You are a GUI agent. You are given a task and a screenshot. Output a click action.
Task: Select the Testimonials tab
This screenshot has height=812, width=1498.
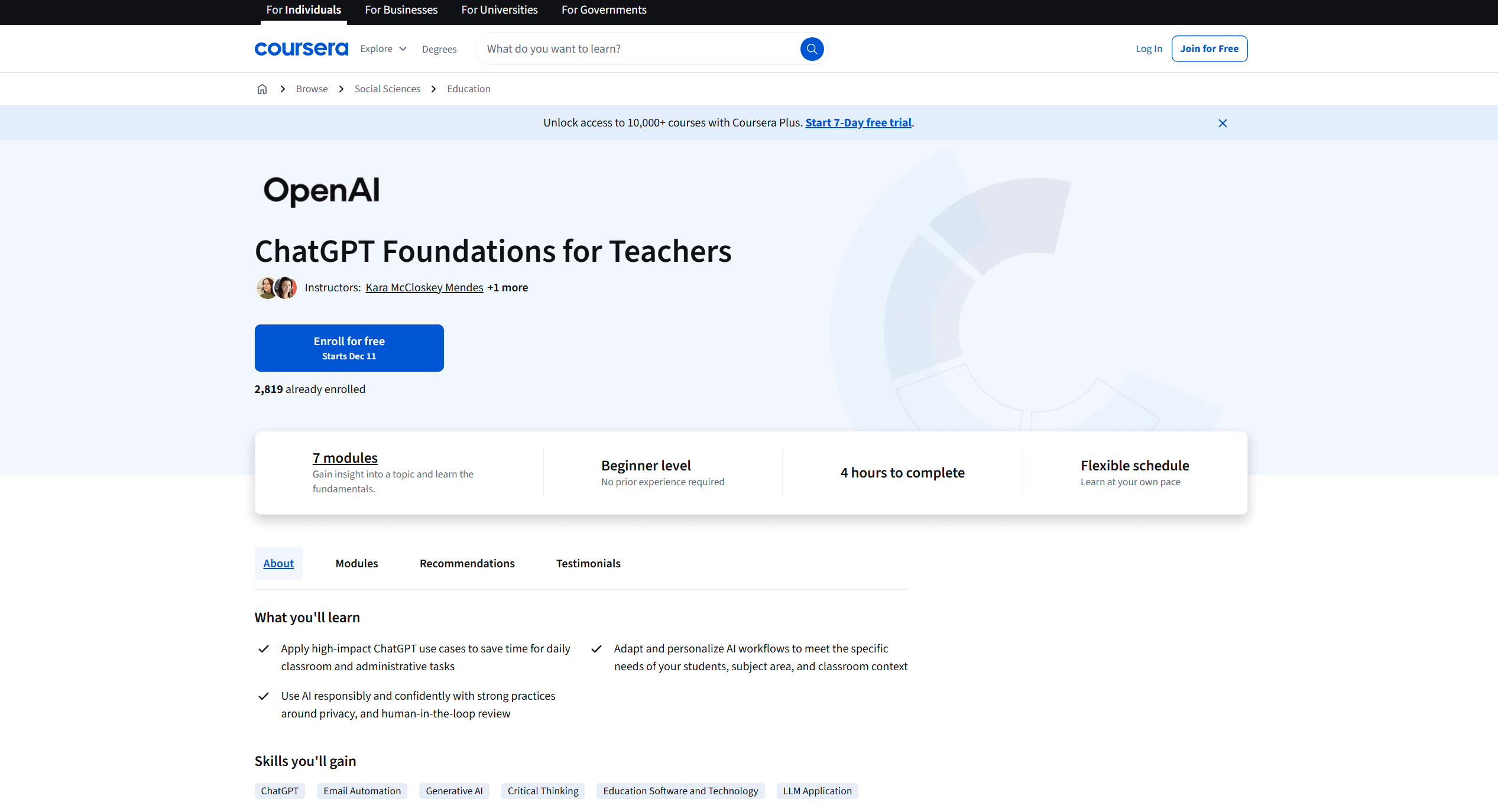588,564
